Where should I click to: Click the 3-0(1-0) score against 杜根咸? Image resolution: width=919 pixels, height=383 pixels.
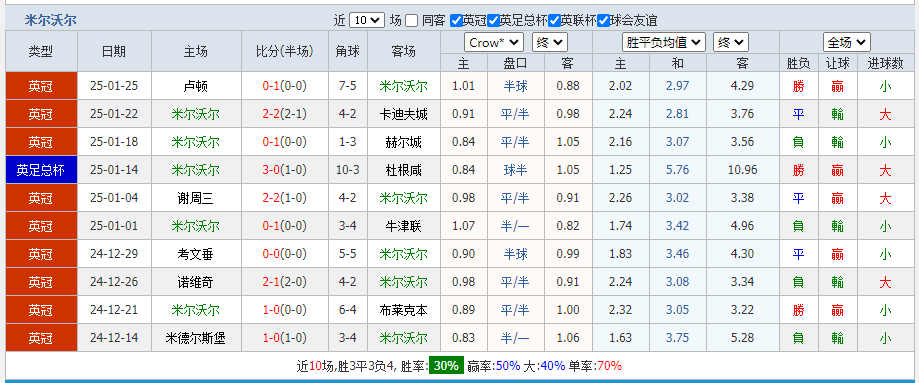[284, 170]
